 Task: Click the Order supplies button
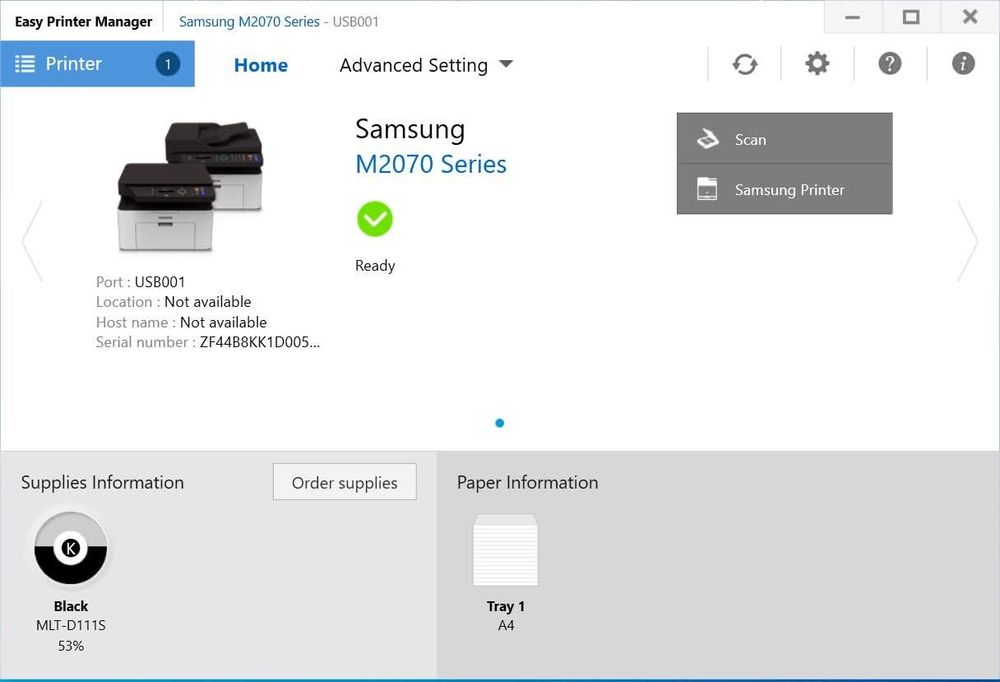point(345,482)
